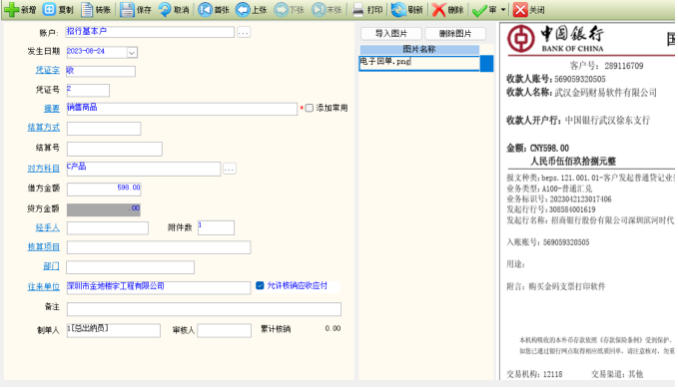Screen dimensions: 678x390
Task: Go to last record with 末张 icon
Action: tap(319, 10)
